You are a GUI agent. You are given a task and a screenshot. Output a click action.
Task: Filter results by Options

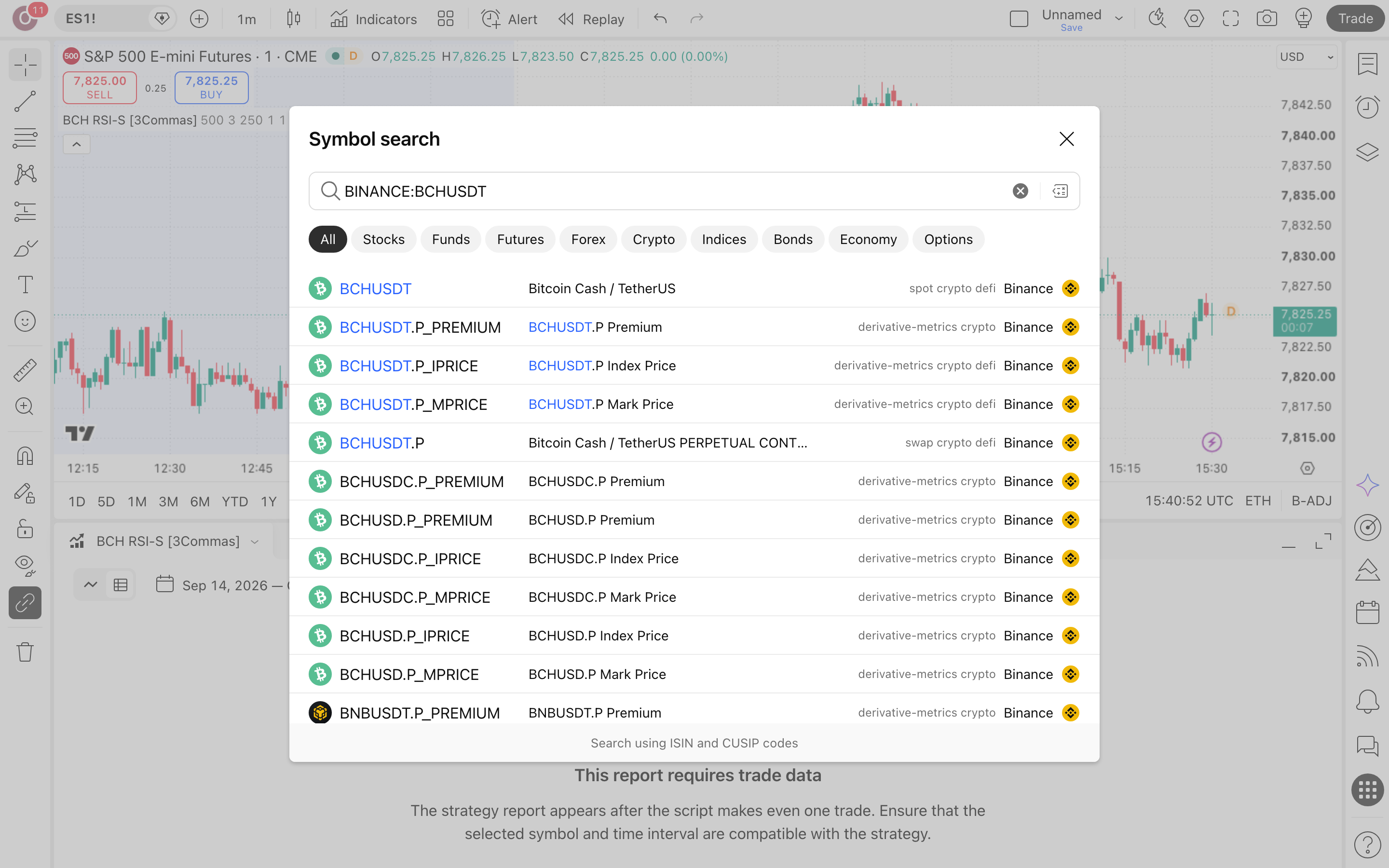click(948, 239)
